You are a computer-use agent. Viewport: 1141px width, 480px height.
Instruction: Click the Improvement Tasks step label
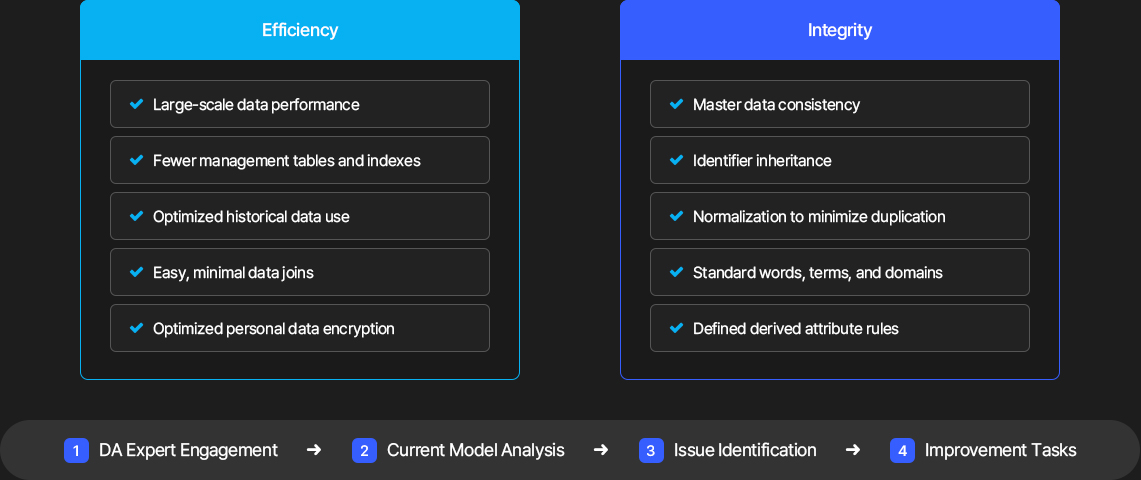pos(1001,450)
